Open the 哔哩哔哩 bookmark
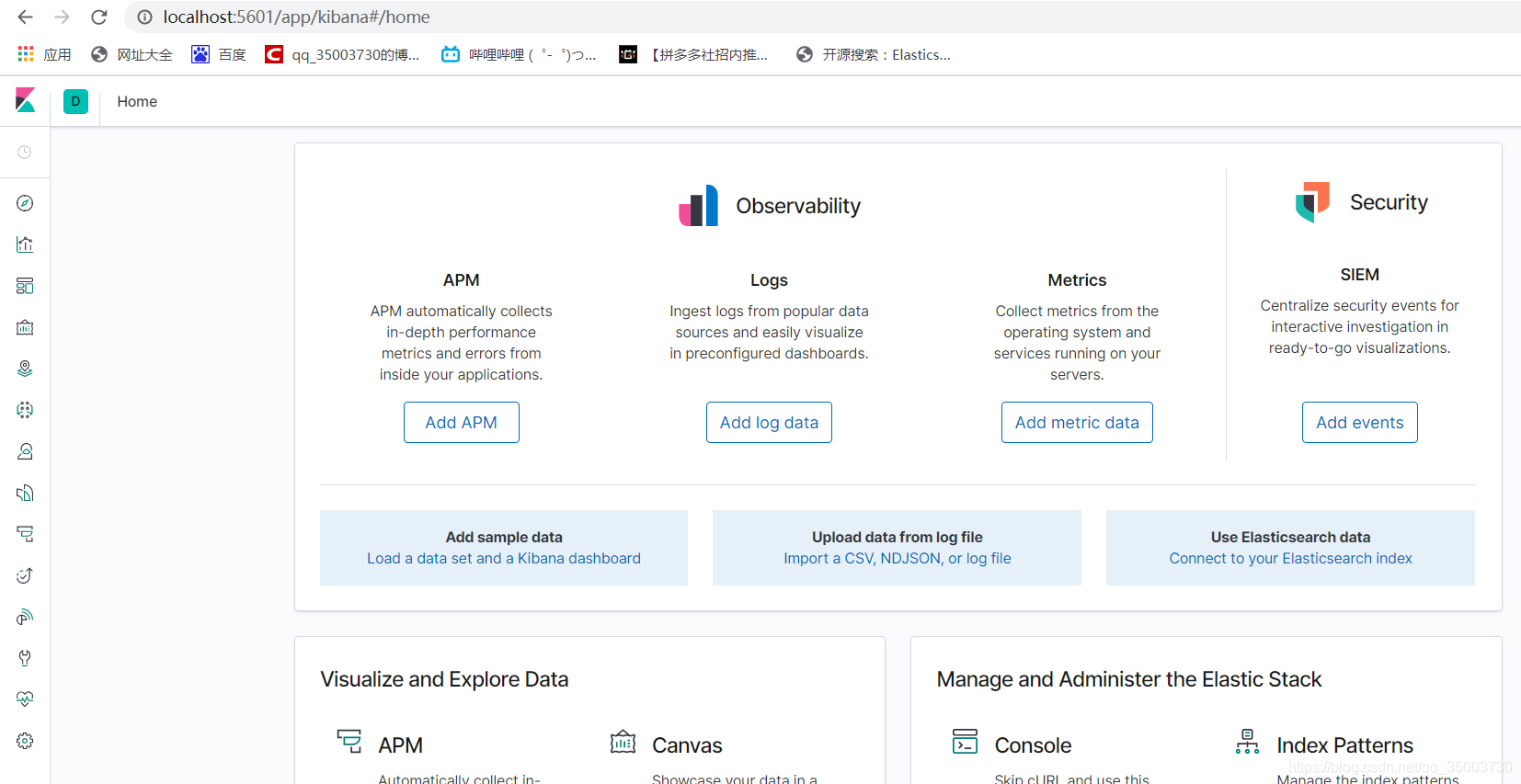 coord(519,54)
